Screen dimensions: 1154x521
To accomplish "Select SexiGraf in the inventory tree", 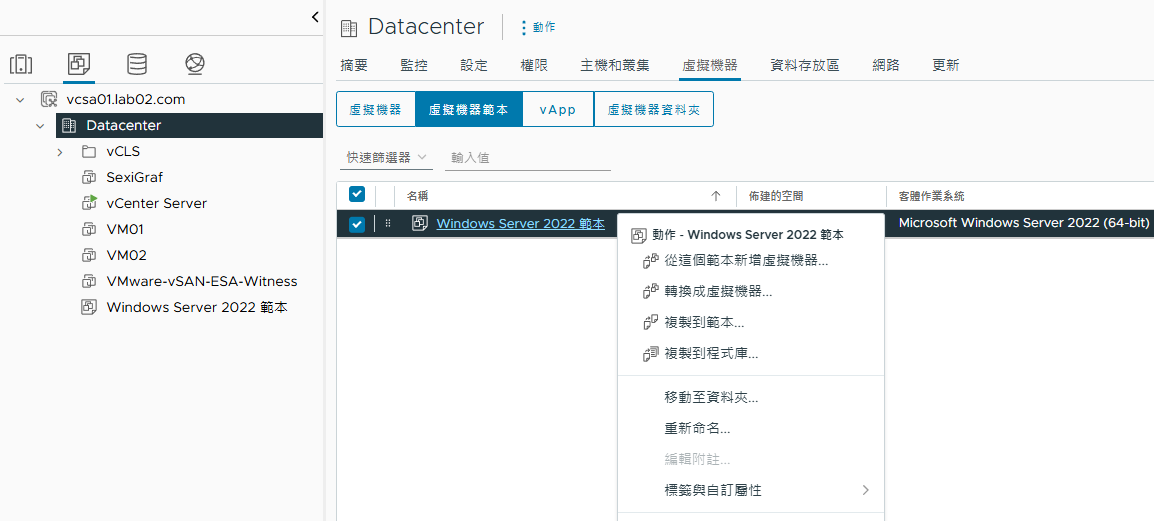I will click(x=135, y=178).
